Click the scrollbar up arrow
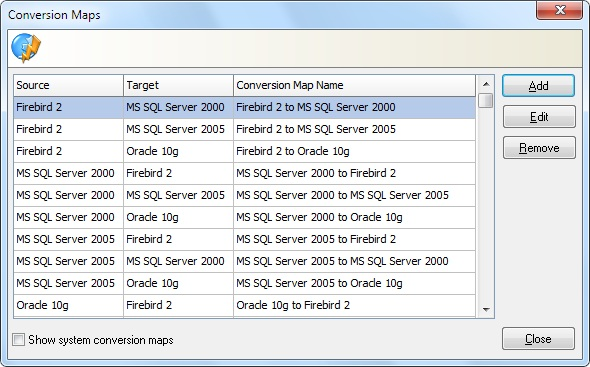 click(x=486, y=84)
